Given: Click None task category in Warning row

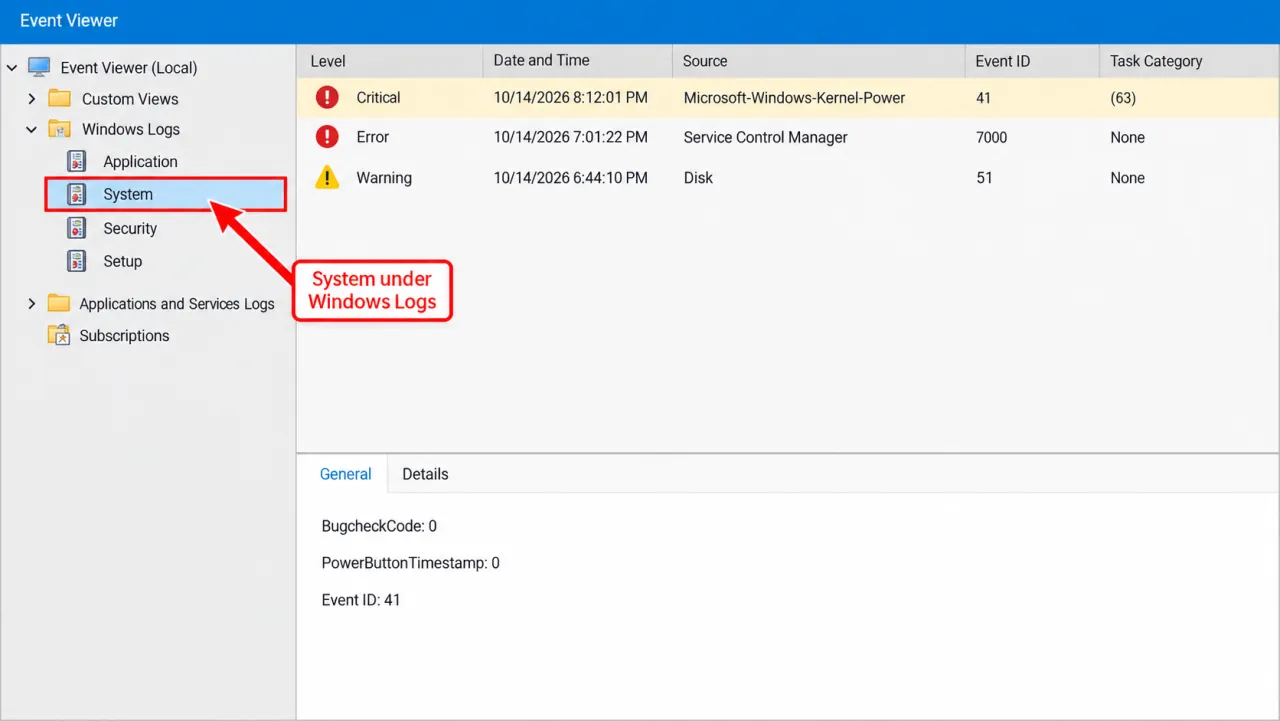Looking at the screenshot, I should click(x=1128, y=178).
